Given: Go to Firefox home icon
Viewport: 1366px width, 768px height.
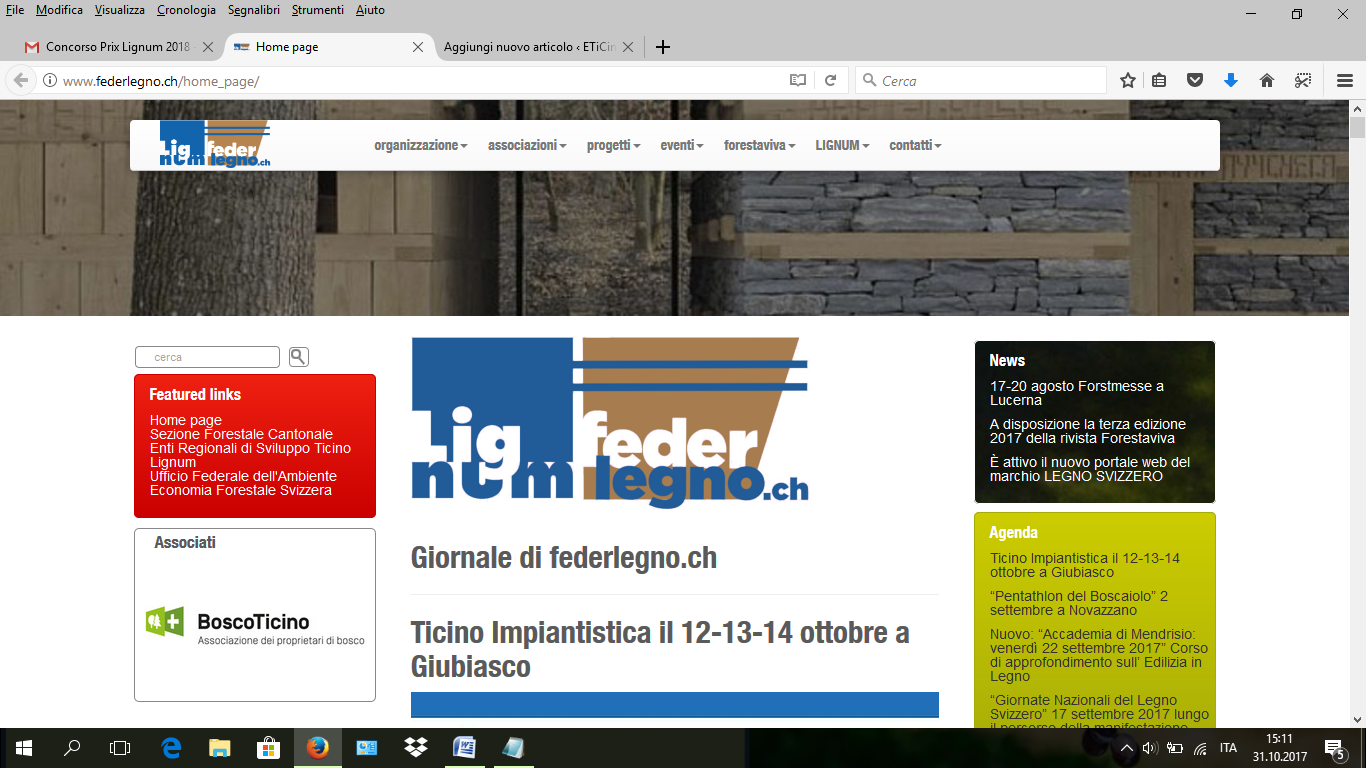Looking at the screenshot, I should [x=1267, y=81].
